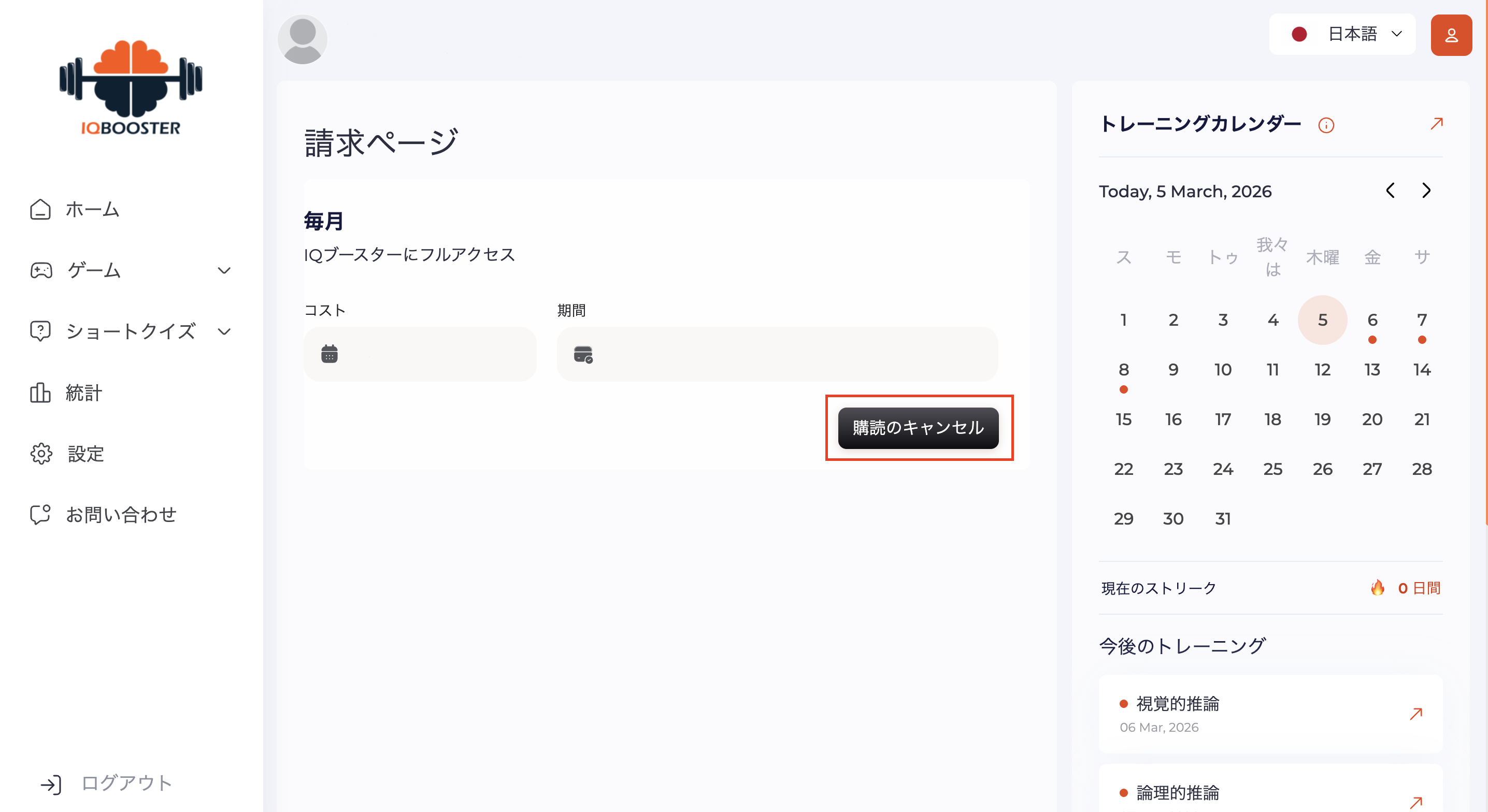Open 視覚的推論 via its arrow link
This screenshot has width=1488, height=812.
1416,714
